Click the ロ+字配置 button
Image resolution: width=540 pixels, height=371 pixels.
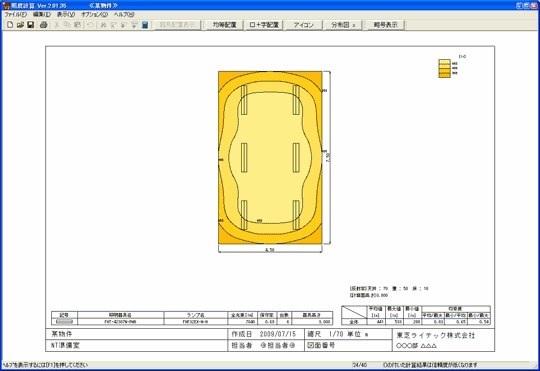coord(264,25)
